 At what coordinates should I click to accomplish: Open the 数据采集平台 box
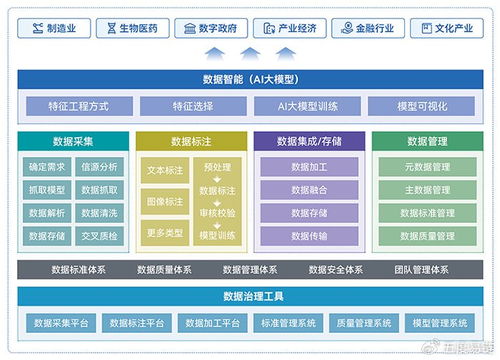coord(61,323)
